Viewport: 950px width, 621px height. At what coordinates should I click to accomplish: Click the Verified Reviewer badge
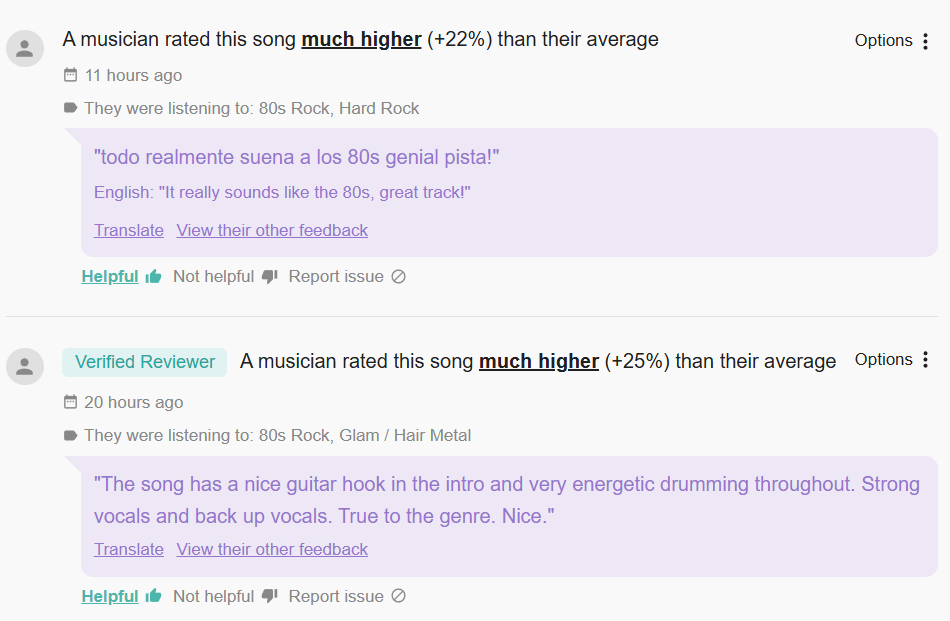(x=144, y=362)
